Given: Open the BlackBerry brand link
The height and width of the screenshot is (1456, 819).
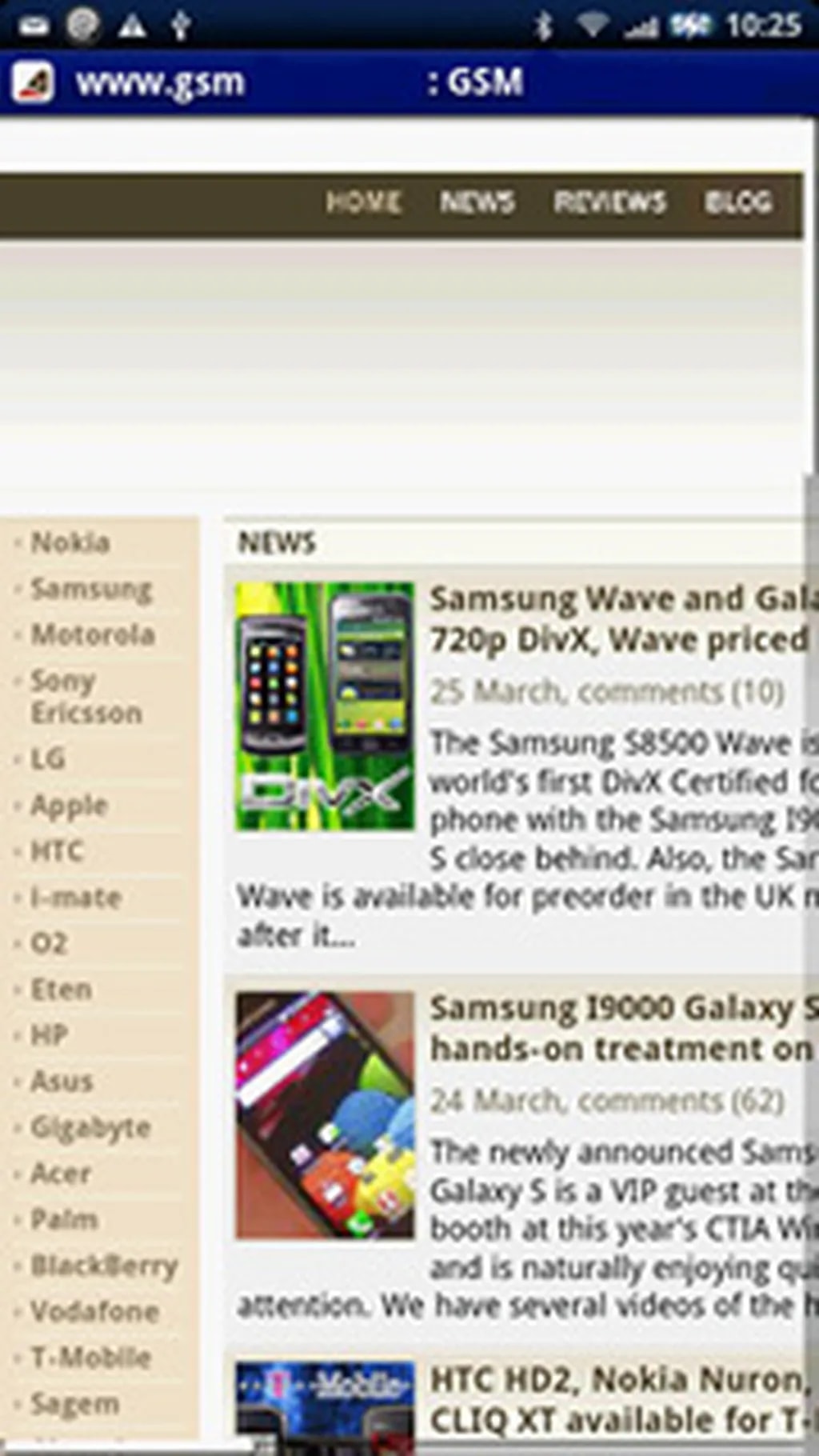Looking at the screenshot, I should tap(104, 1266).
